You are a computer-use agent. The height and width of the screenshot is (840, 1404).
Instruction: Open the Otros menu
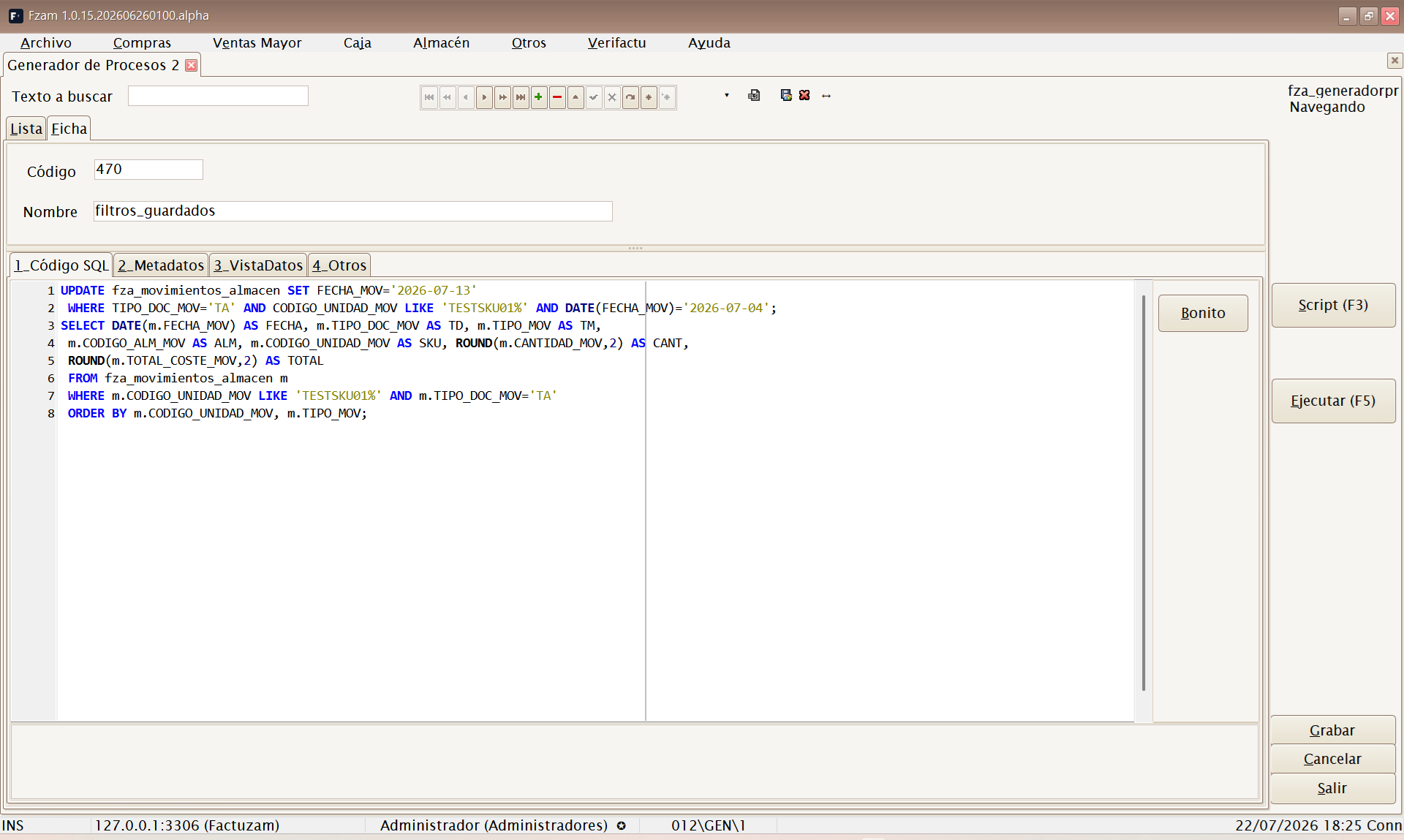pos(529,42)
